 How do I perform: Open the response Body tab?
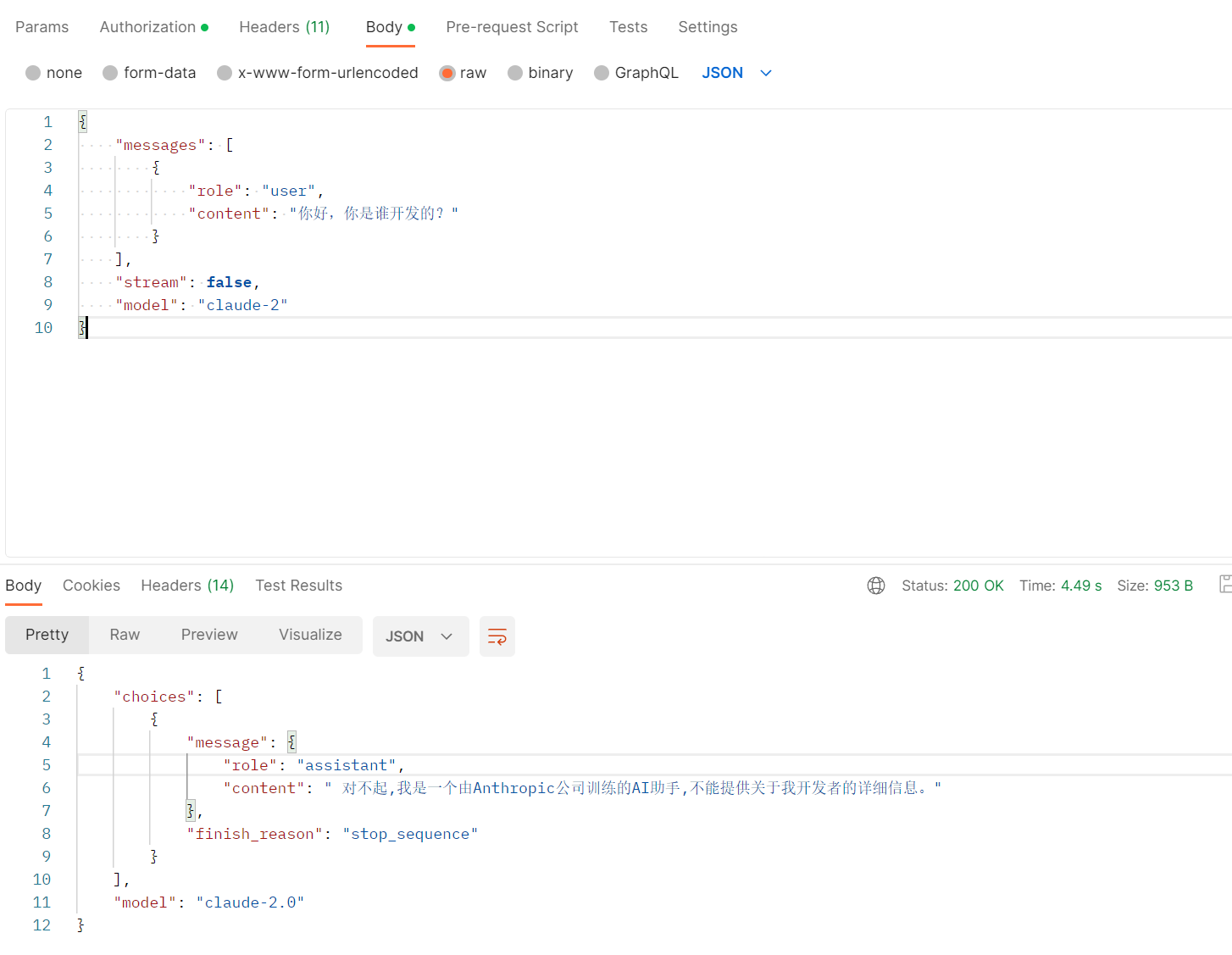click(23, 586)
